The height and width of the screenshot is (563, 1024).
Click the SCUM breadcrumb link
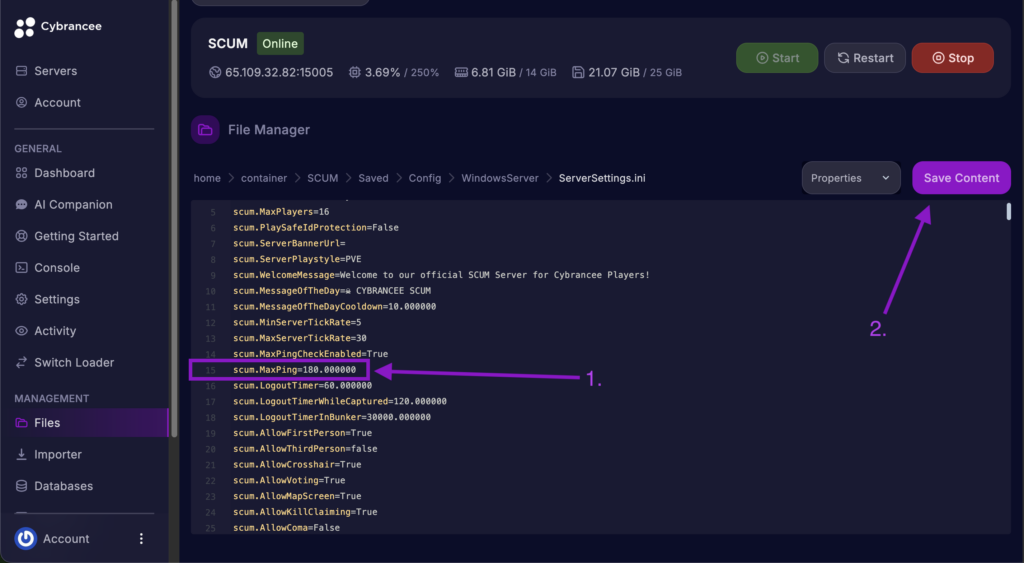(x=323, y=178)
